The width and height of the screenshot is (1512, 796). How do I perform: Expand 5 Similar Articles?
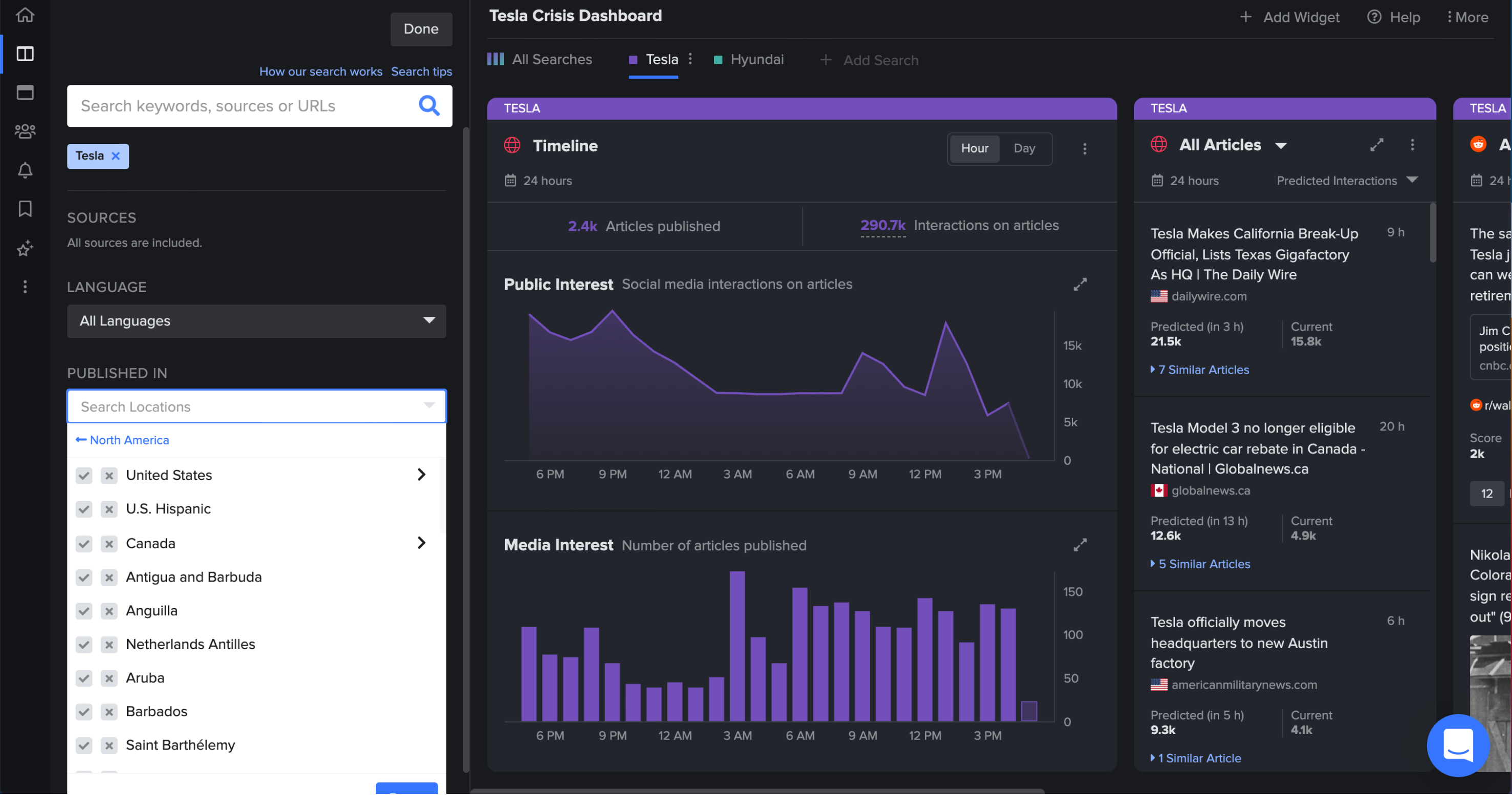pyautogui.click(x=1200, y=564)
